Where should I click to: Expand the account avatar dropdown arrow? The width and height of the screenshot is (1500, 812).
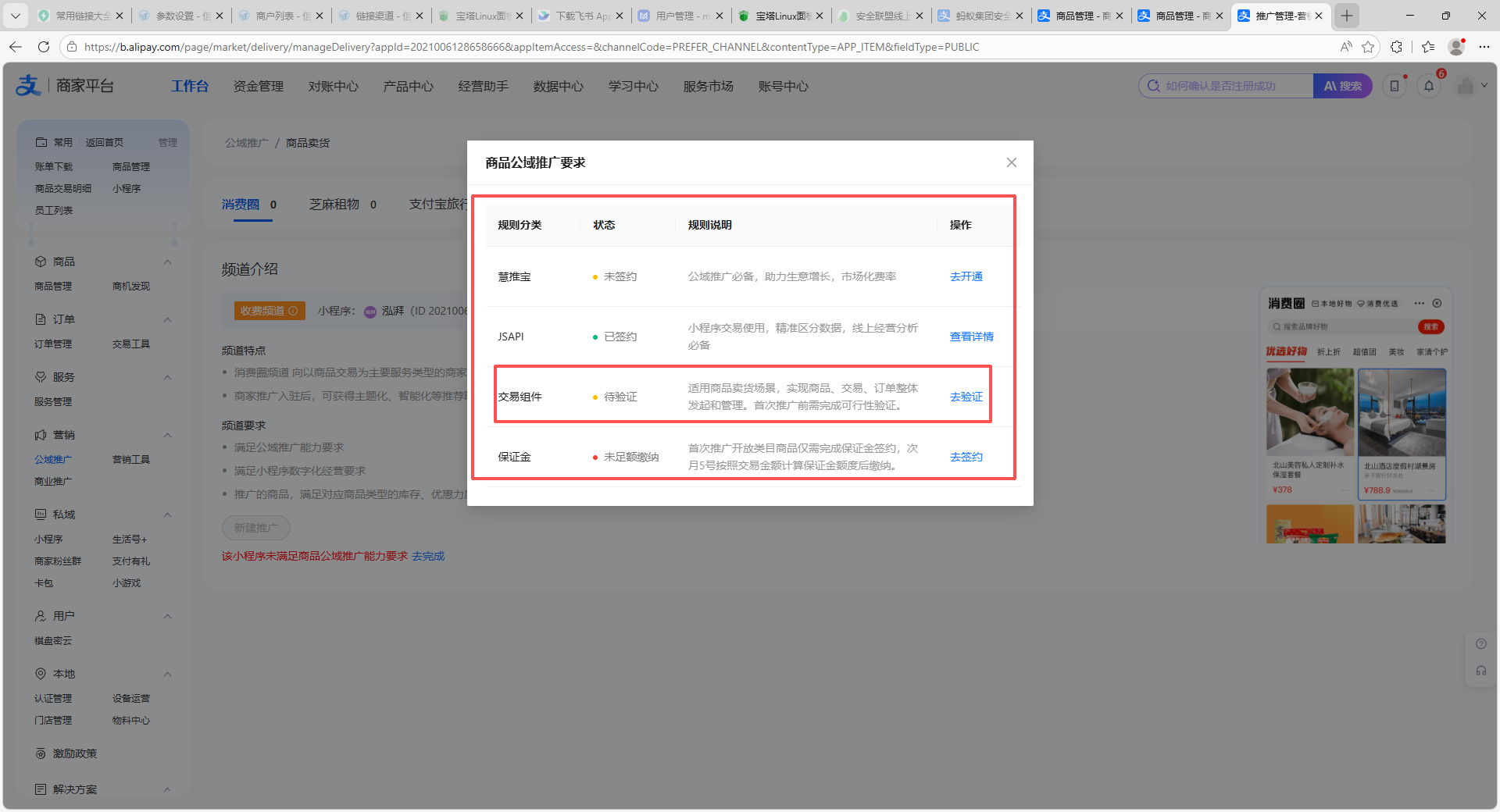point(1484,86)
